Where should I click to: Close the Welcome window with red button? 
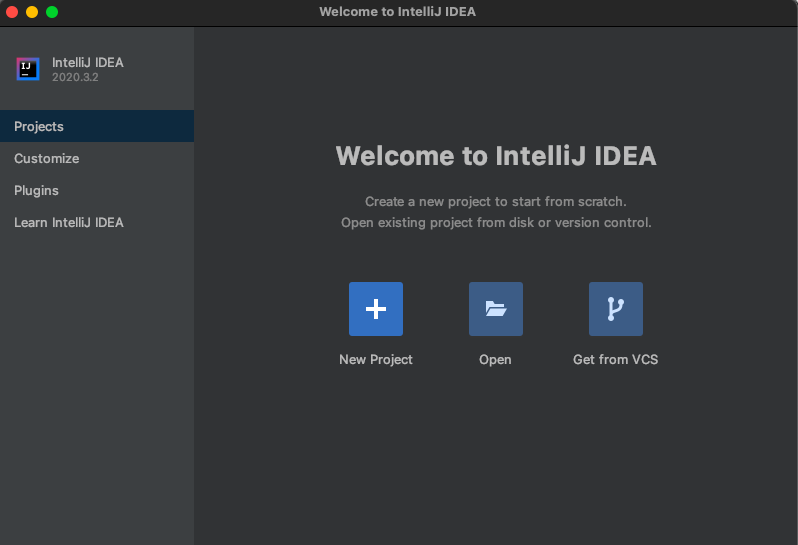pyautogui.click(x=12, y=12)
